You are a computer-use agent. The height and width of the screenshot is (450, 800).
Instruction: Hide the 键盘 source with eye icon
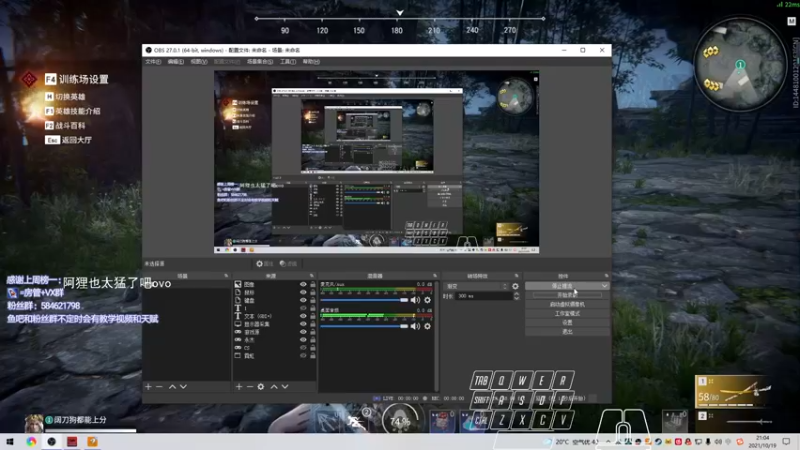click(303, 301)
